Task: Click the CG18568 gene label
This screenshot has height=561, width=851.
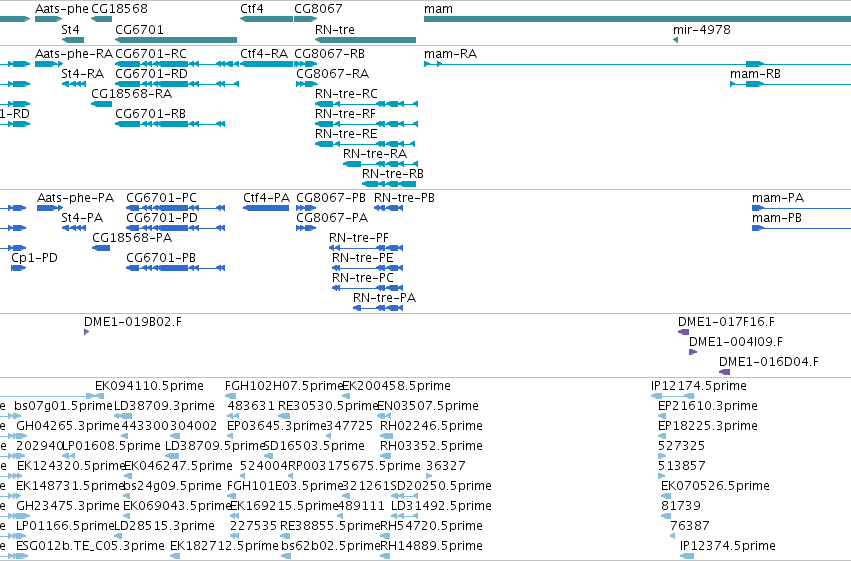Action: point(119,9)
